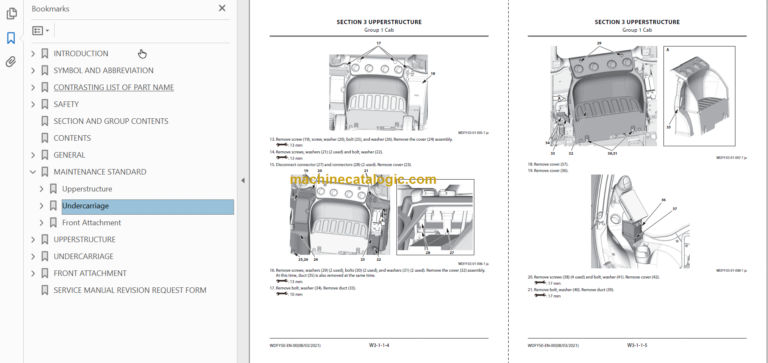Jump to SAFETY bookmark
Viewport: 768px width, 363px height.
pyautogui.click(x=66, y=104)
